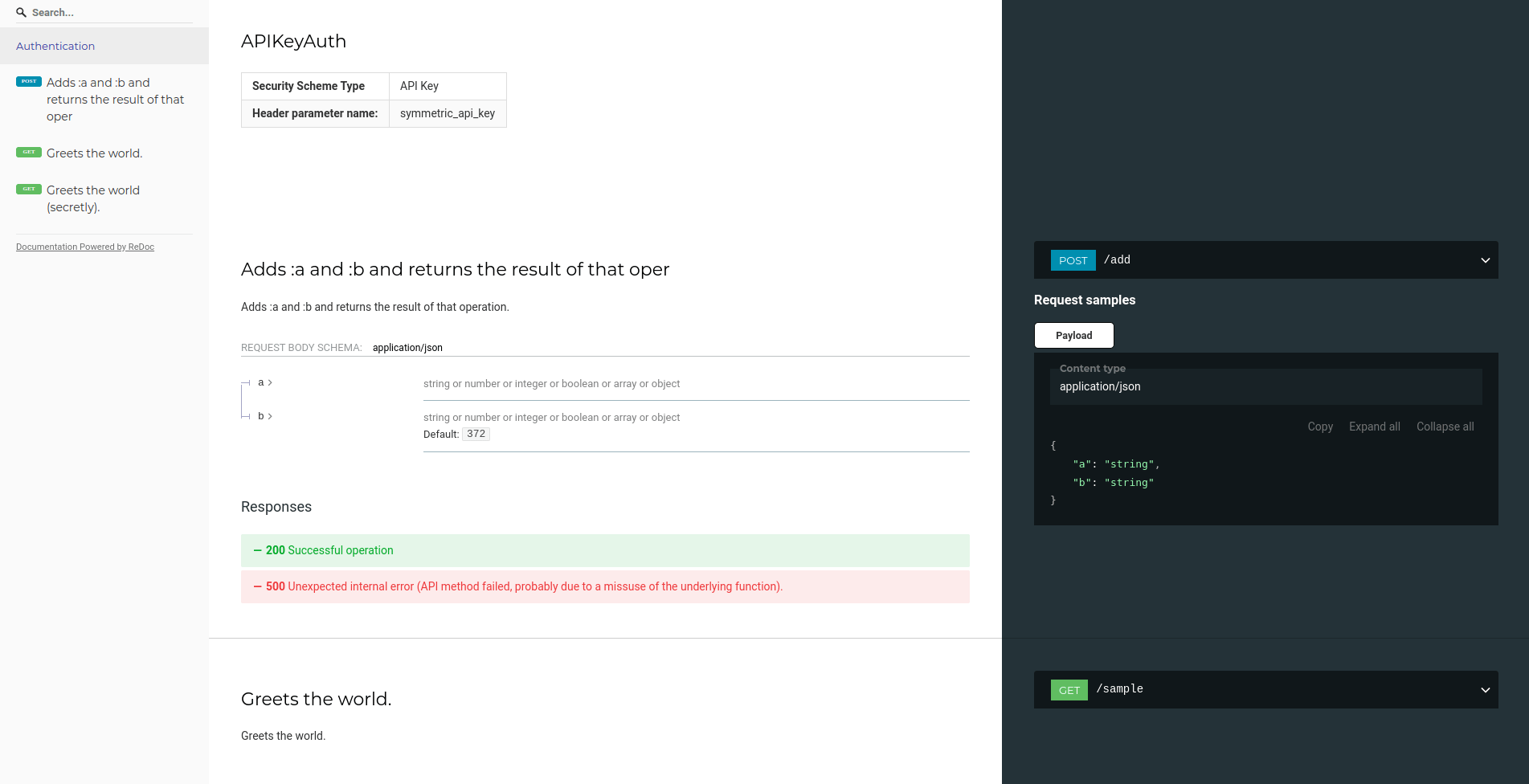The width and height of the screenshot is (1529, 784).
Task: Open the Authentication sidebar section
Action: [x=55, y=46]
